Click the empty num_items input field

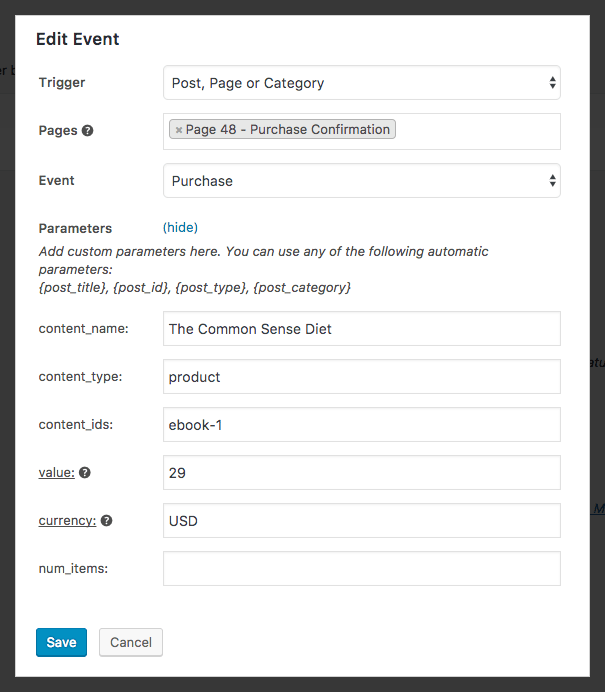pyautogui.click(x=361, y=568)
